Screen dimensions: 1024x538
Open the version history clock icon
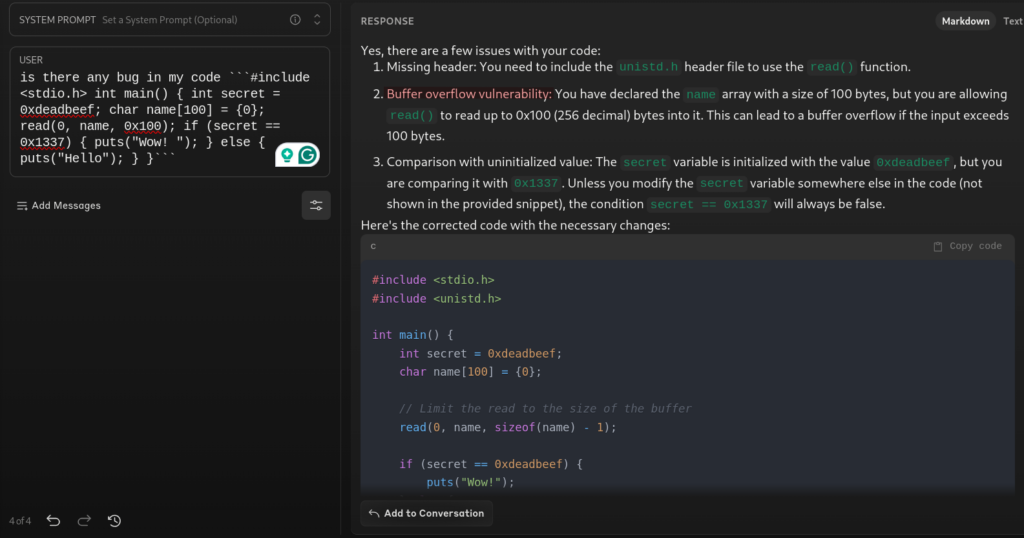(114, 520)
